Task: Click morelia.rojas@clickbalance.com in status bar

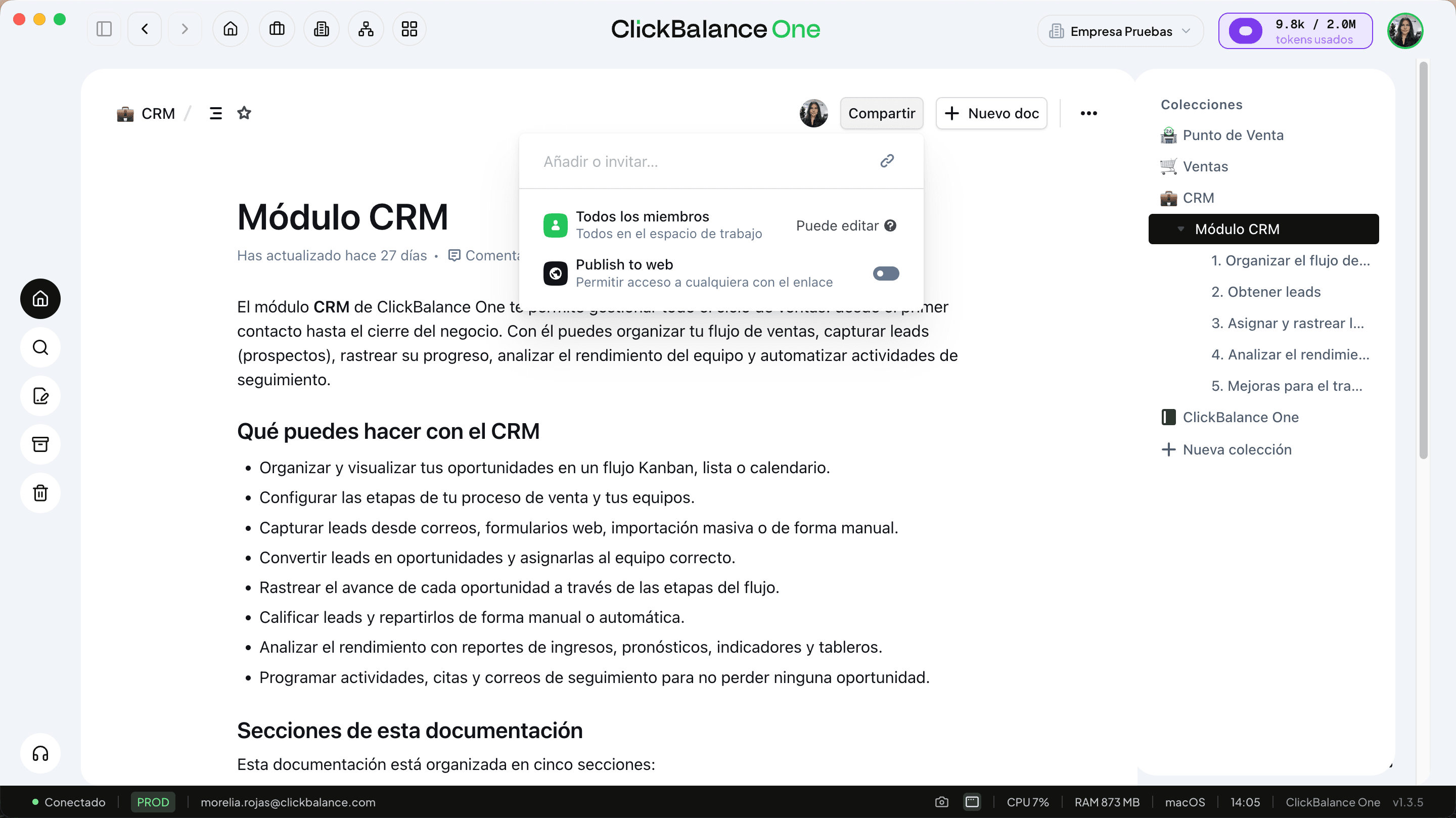Action: 288,802
